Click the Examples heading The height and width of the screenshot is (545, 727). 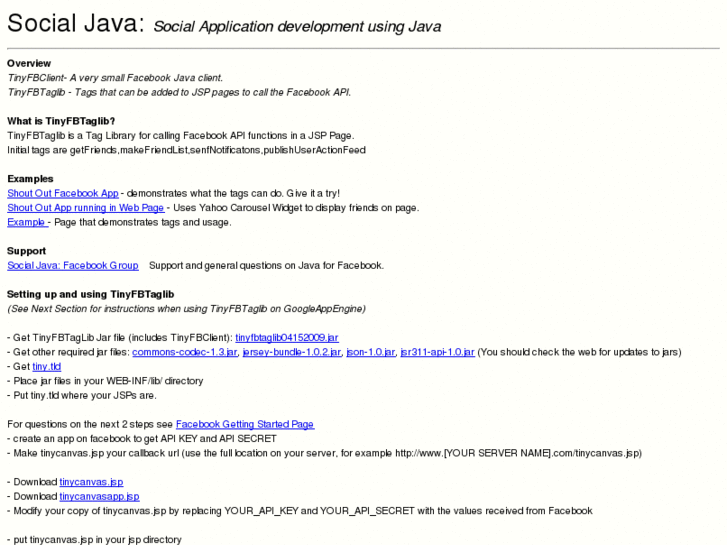pyautogui.click(x=30, y=179)
